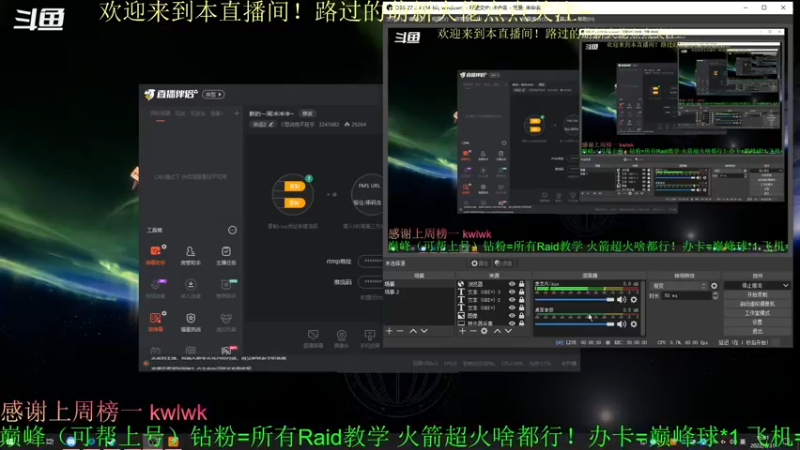The image size is (800, 450).
Task: Unlock the image source lock icon
Action: click(521, 315)
